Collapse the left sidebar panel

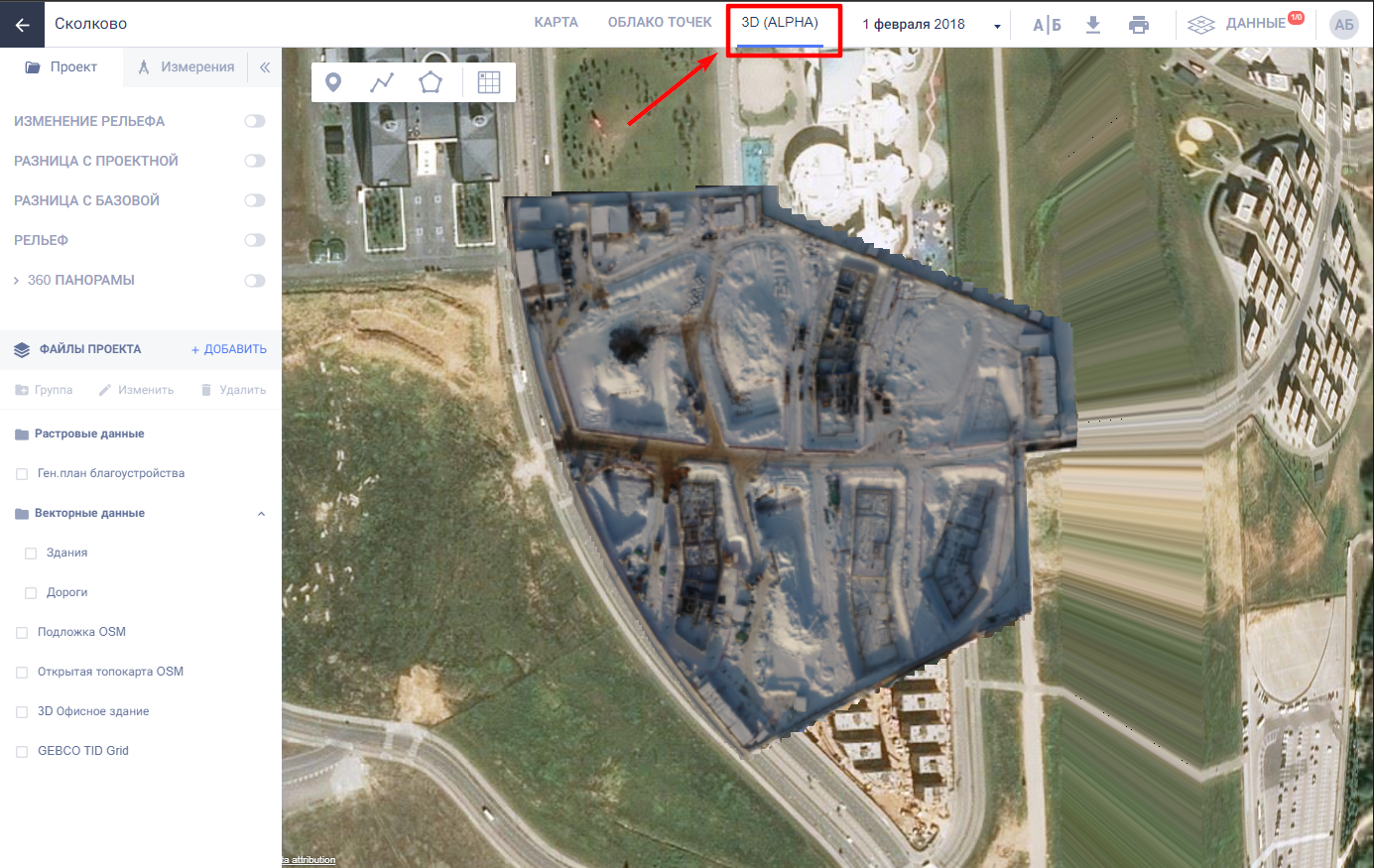tap(265, 67)
